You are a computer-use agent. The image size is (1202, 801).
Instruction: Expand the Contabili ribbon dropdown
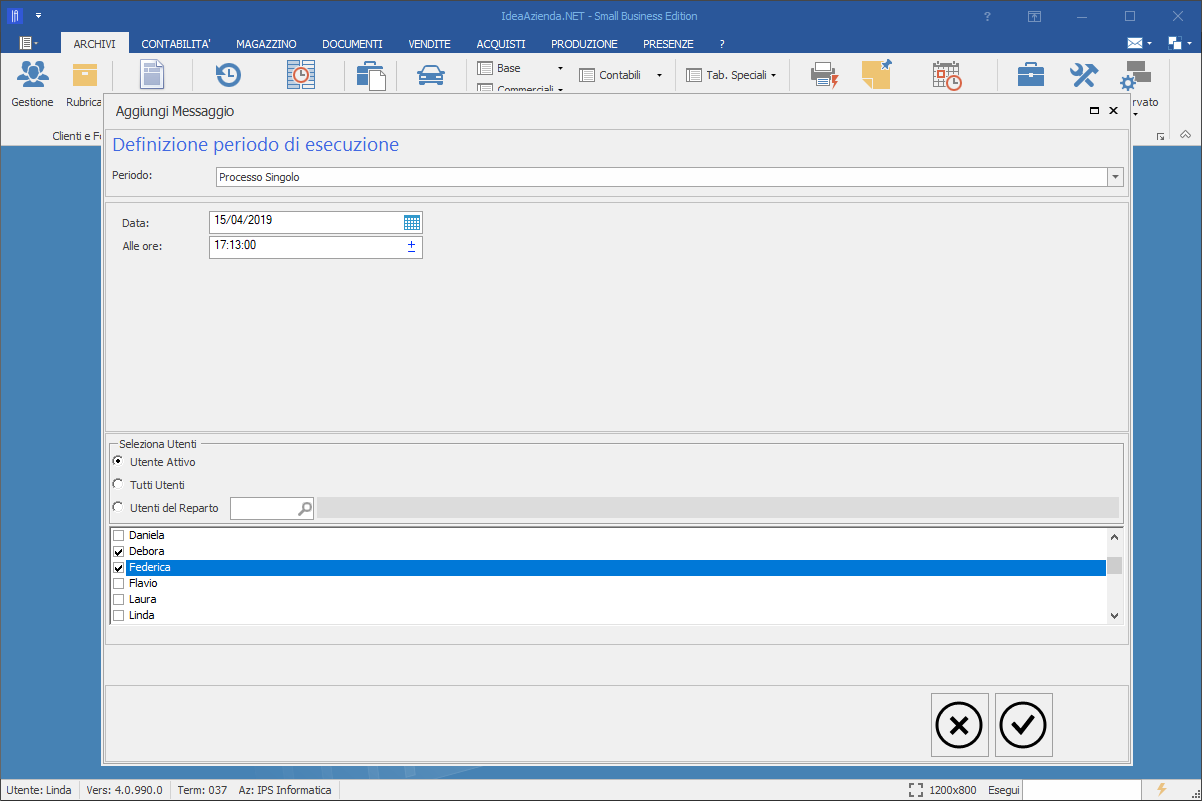coord(659,75)
